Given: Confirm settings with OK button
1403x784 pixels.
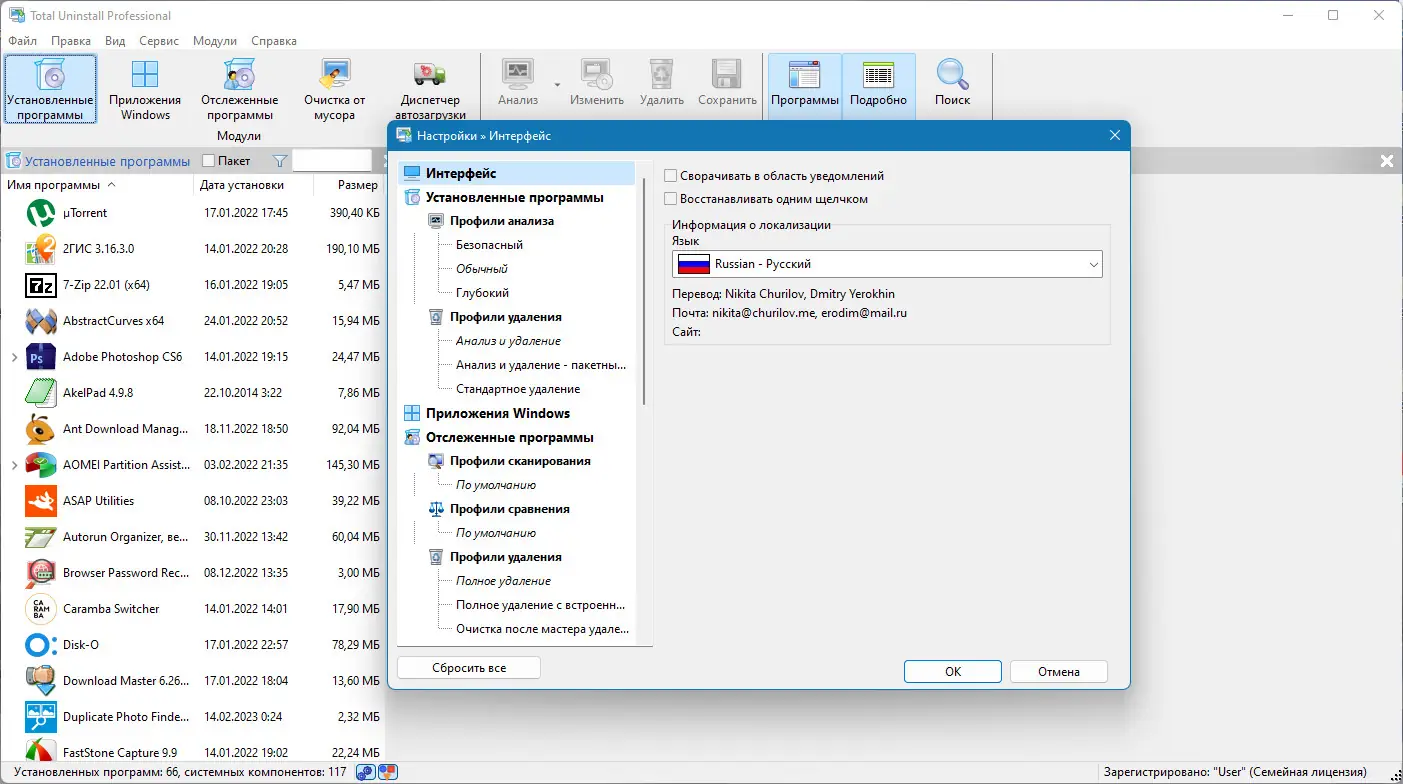Looking at the screenshot, I should (x=953, y=672).
